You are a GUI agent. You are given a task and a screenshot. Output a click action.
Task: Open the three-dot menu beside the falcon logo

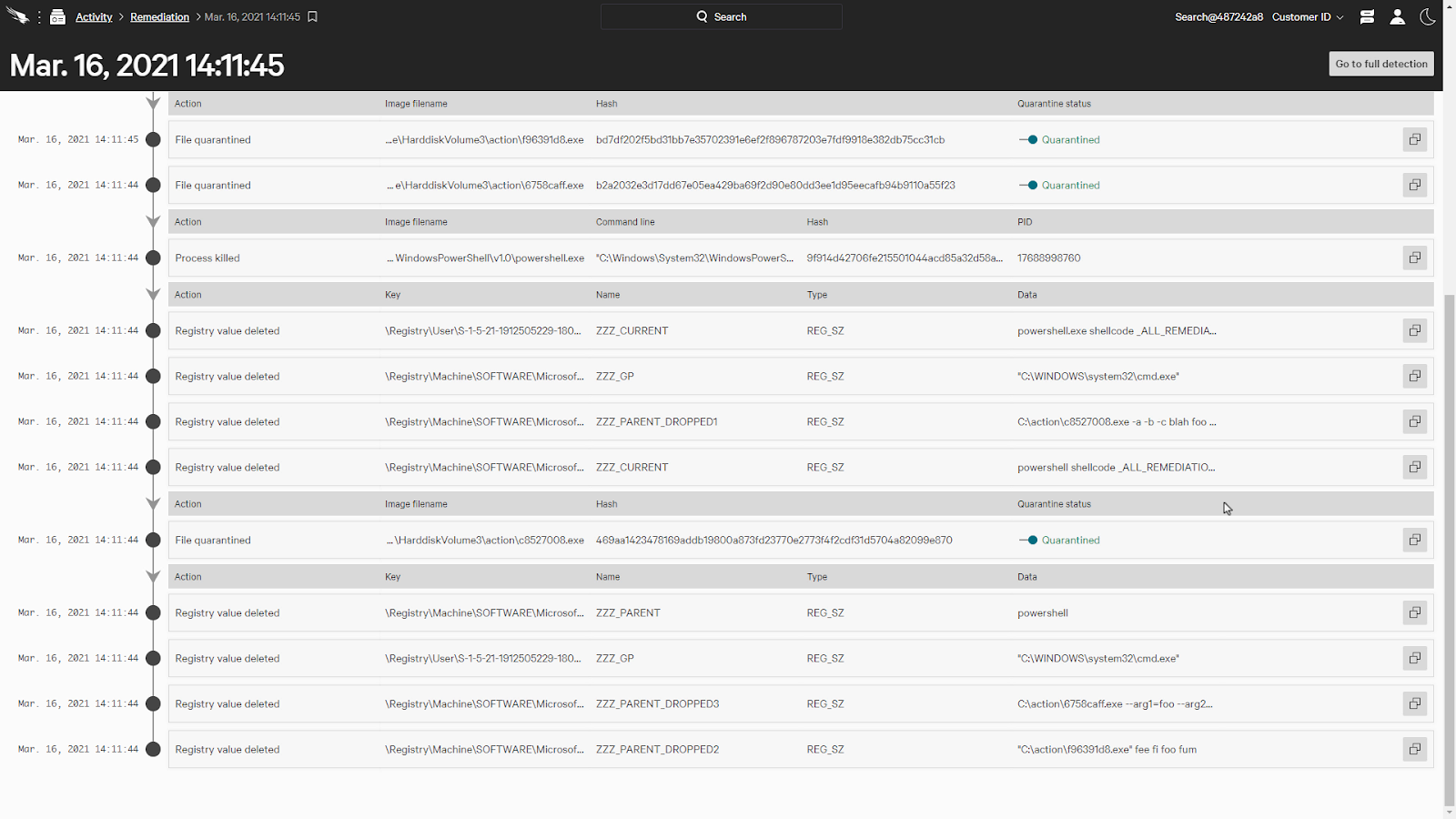coord(39,17)
